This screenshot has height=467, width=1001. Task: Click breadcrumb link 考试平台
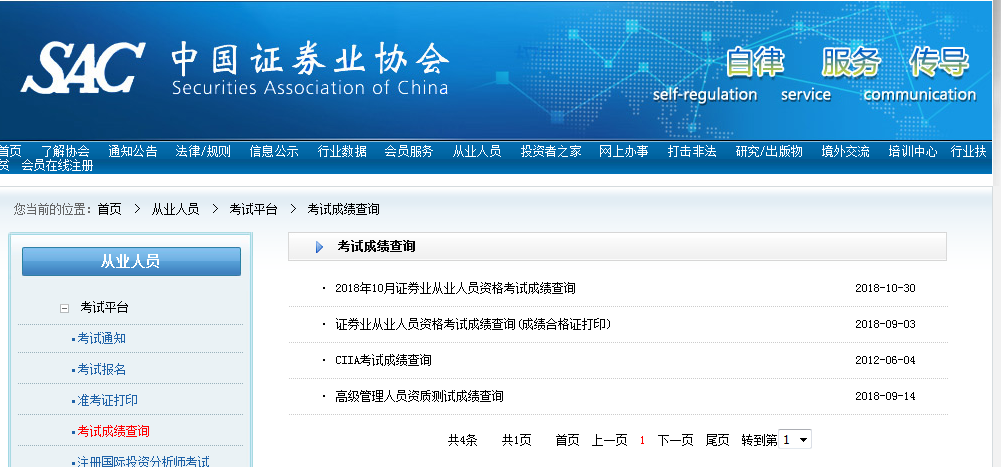click(x=253, y=209)
